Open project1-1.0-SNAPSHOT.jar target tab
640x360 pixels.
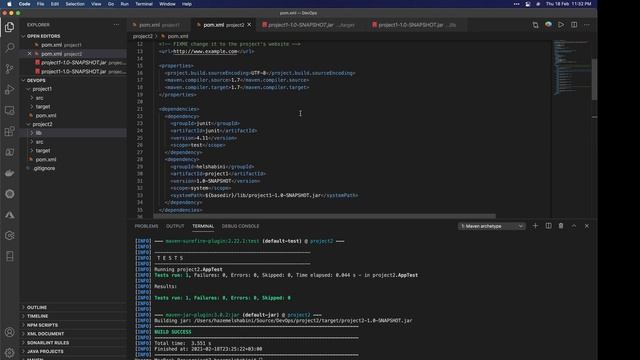click(309, 25)
